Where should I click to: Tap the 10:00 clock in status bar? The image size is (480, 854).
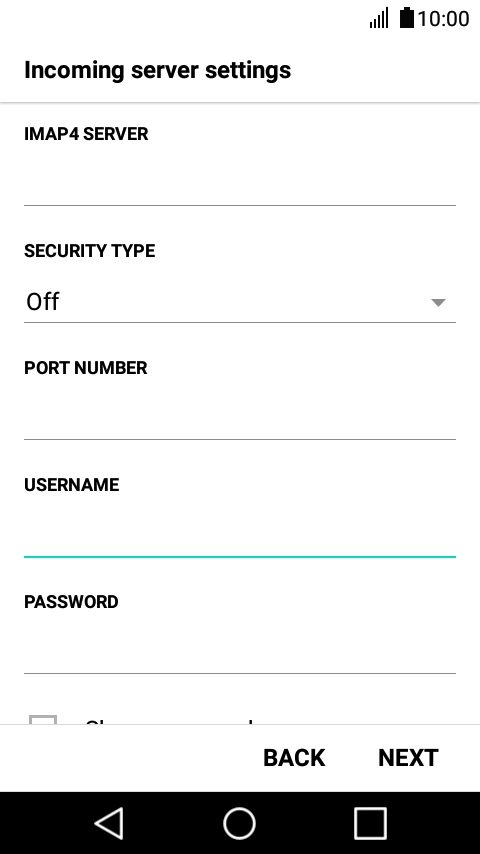pyautogui.click(x=443, y=19)
